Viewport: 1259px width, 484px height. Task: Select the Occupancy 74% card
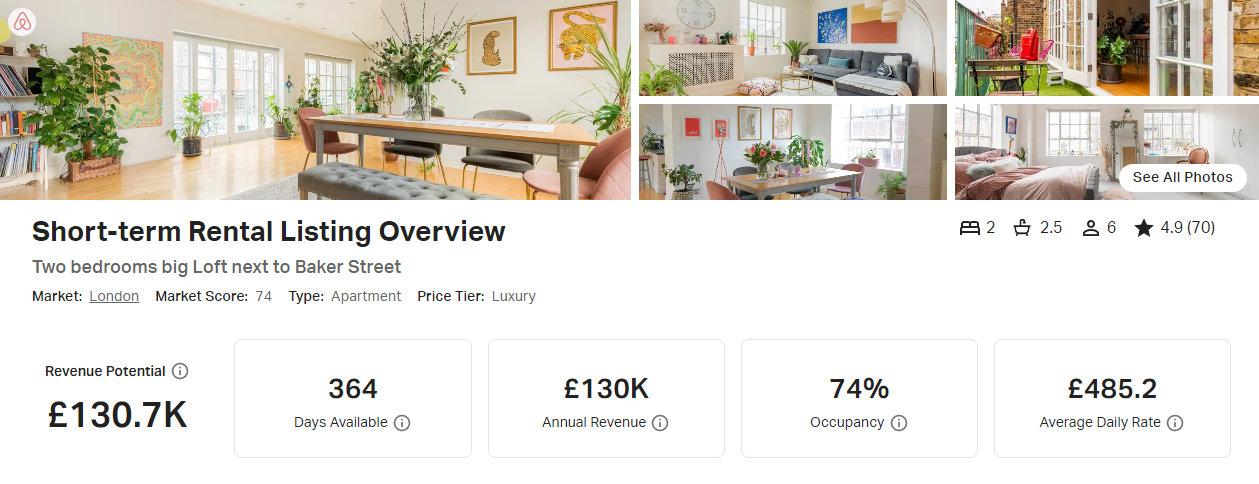coord(859,399)
